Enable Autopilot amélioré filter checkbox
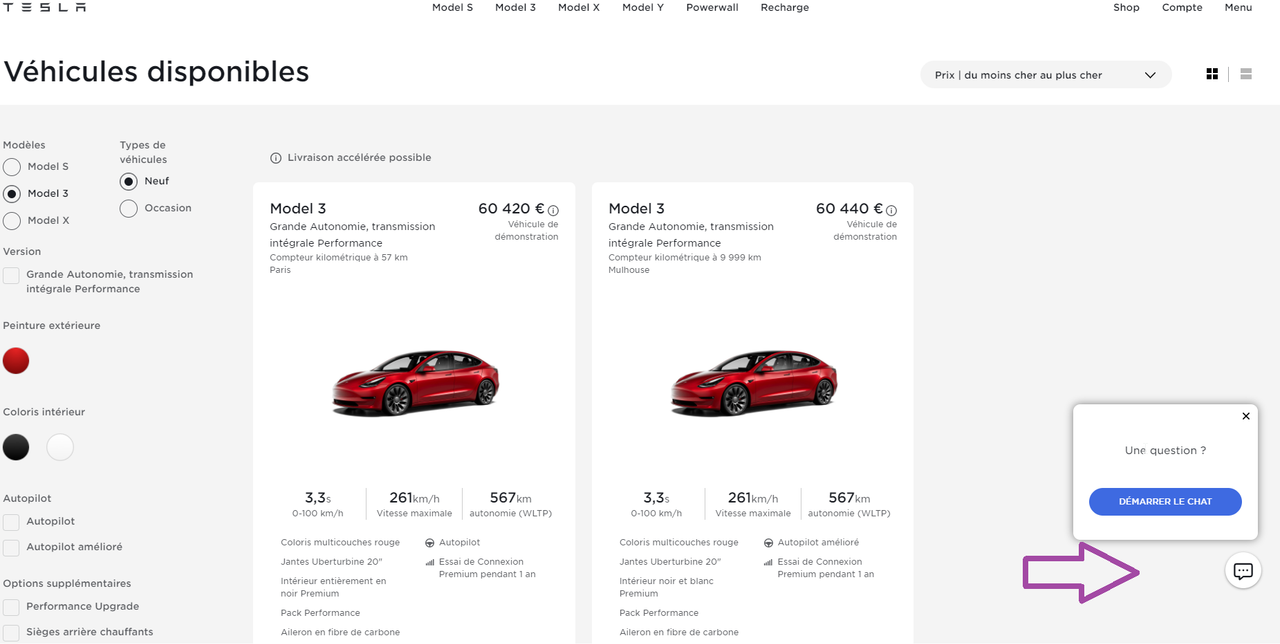Screen dimensions: 1280x644 pos(11,548)
